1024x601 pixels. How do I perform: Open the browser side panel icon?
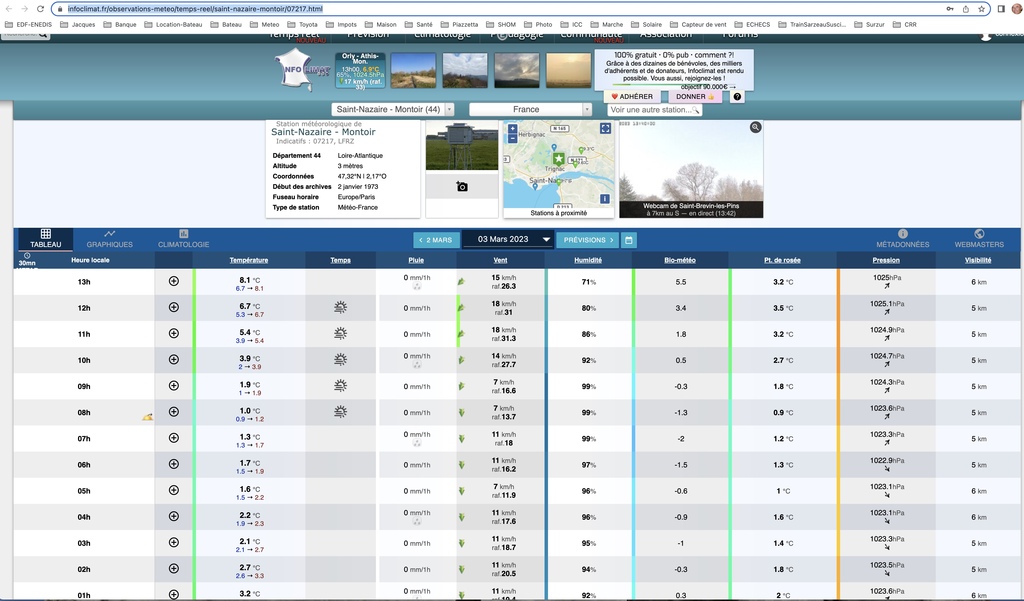coord(1002,9)
